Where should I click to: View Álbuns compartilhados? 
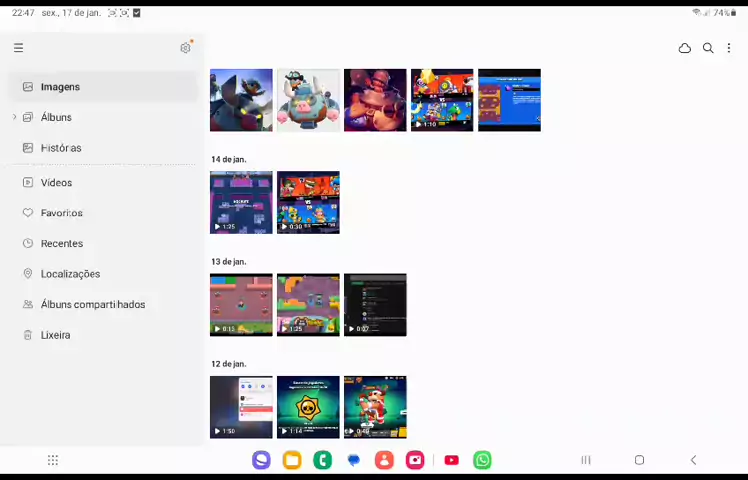(92, 304)
